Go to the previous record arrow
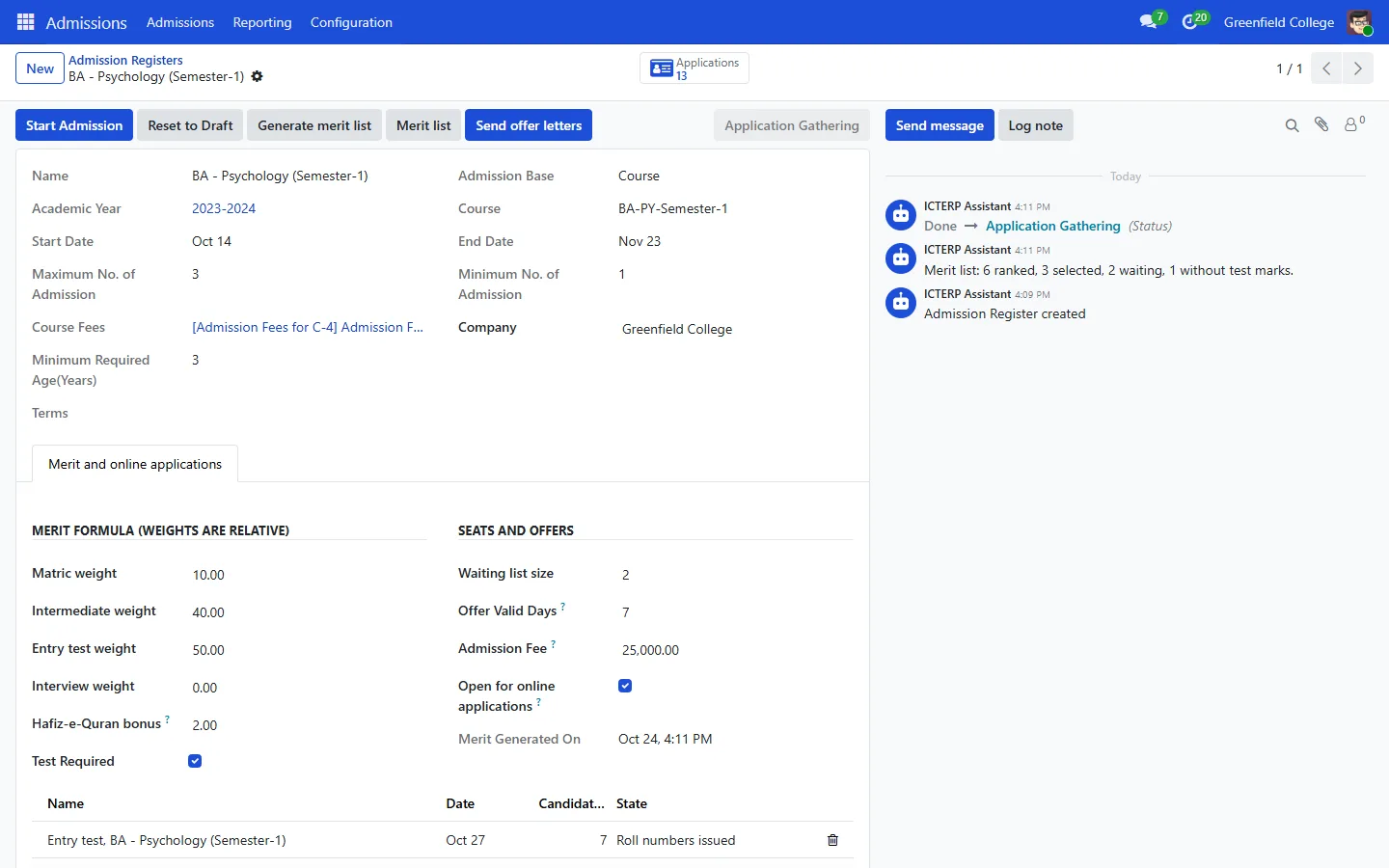 point(1326,68)
